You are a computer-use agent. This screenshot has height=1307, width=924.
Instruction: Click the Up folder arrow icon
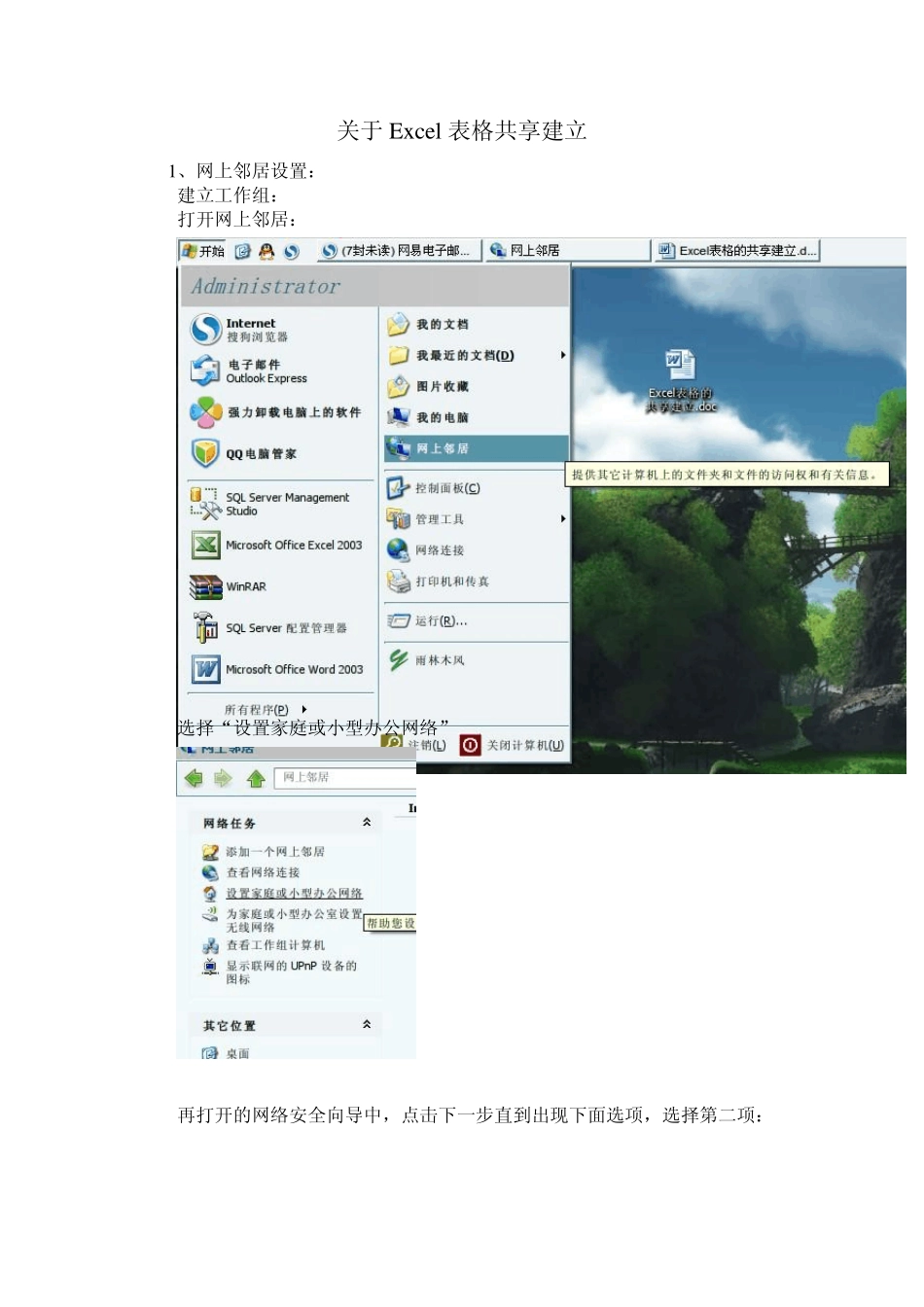pyautogui.click(x=256, y=778)
